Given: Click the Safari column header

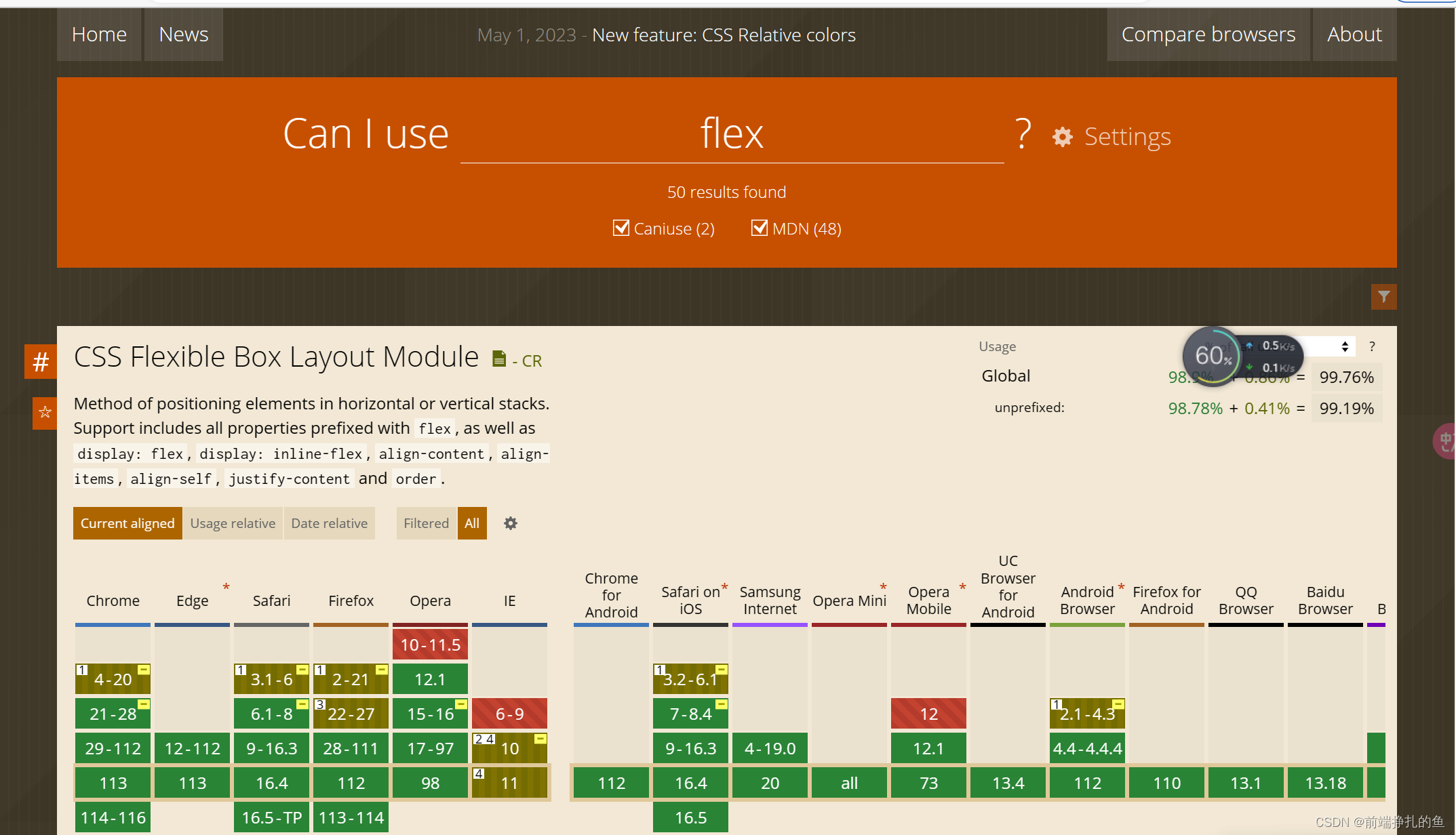Looking at the screenshot, I should (271, 600).
